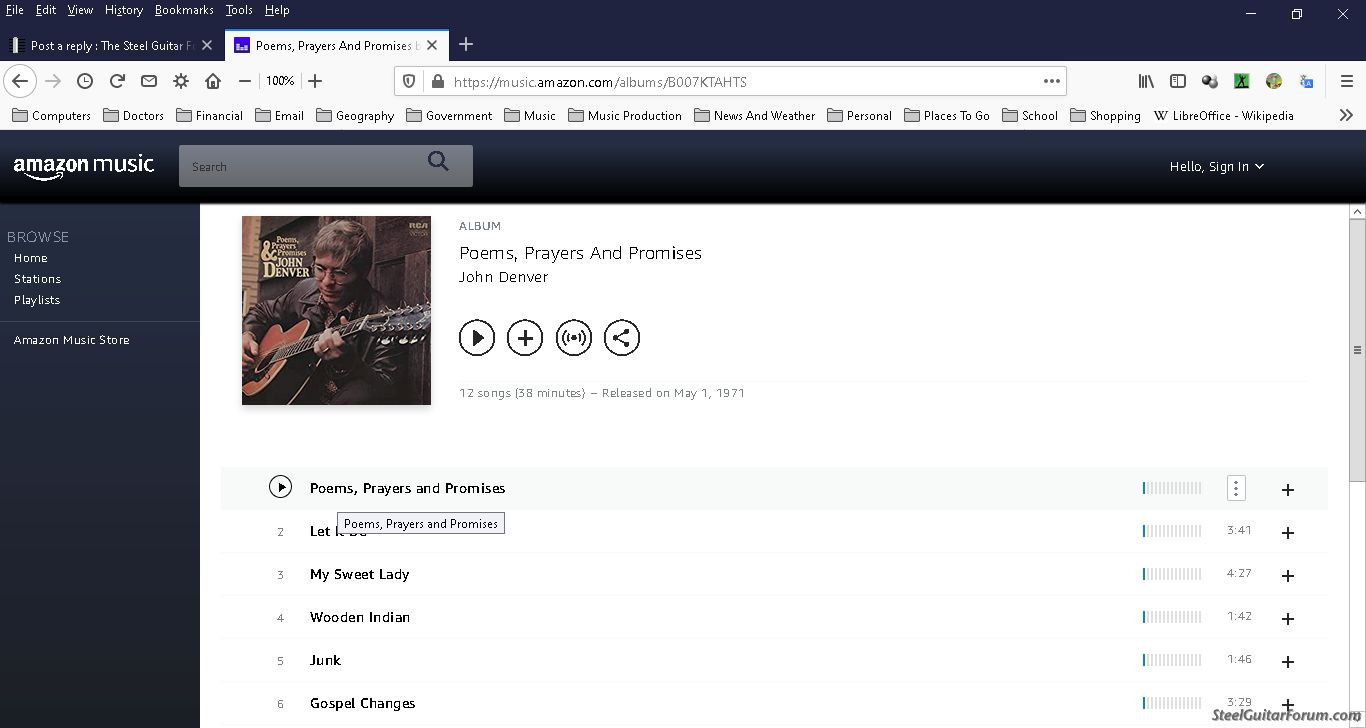Expand Hello, Sign In dropdown
The image size is (1366, 728).
click(x=1217, y=167)
